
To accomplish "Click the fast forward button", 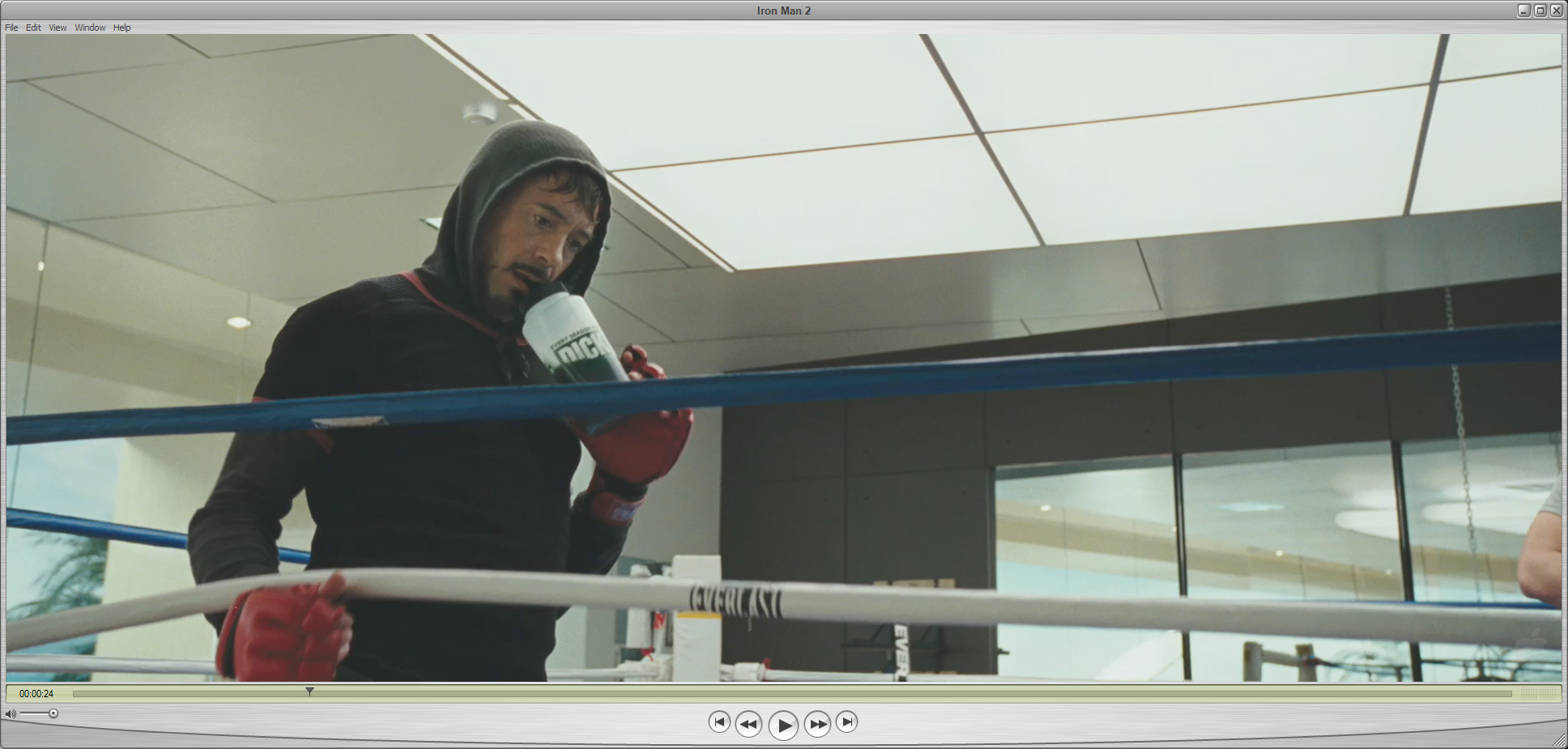I will 817,724.
